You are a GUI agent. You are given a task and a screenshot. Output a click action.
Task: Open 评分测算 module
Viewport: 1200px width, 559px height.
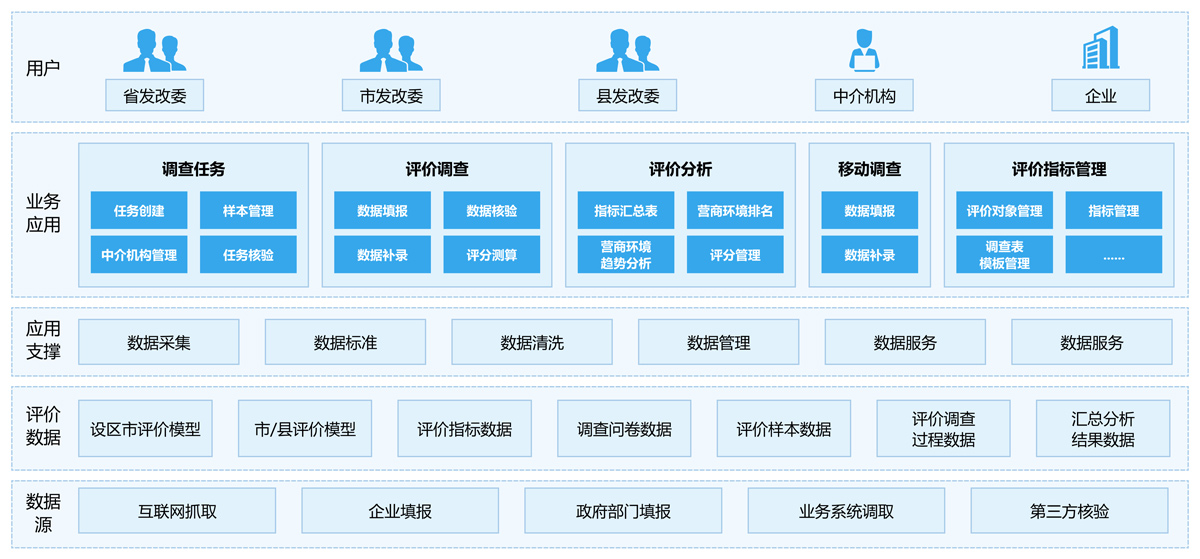[x=491, y=255]
